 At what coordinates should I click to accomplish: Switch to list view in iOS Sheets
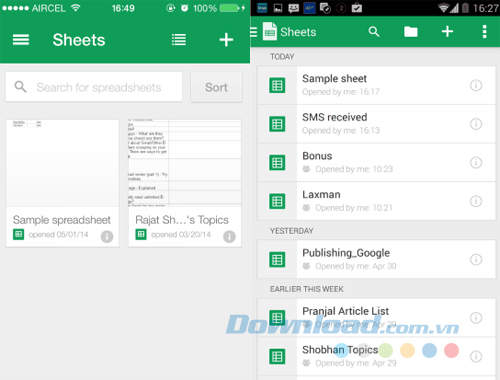point(179,40)
